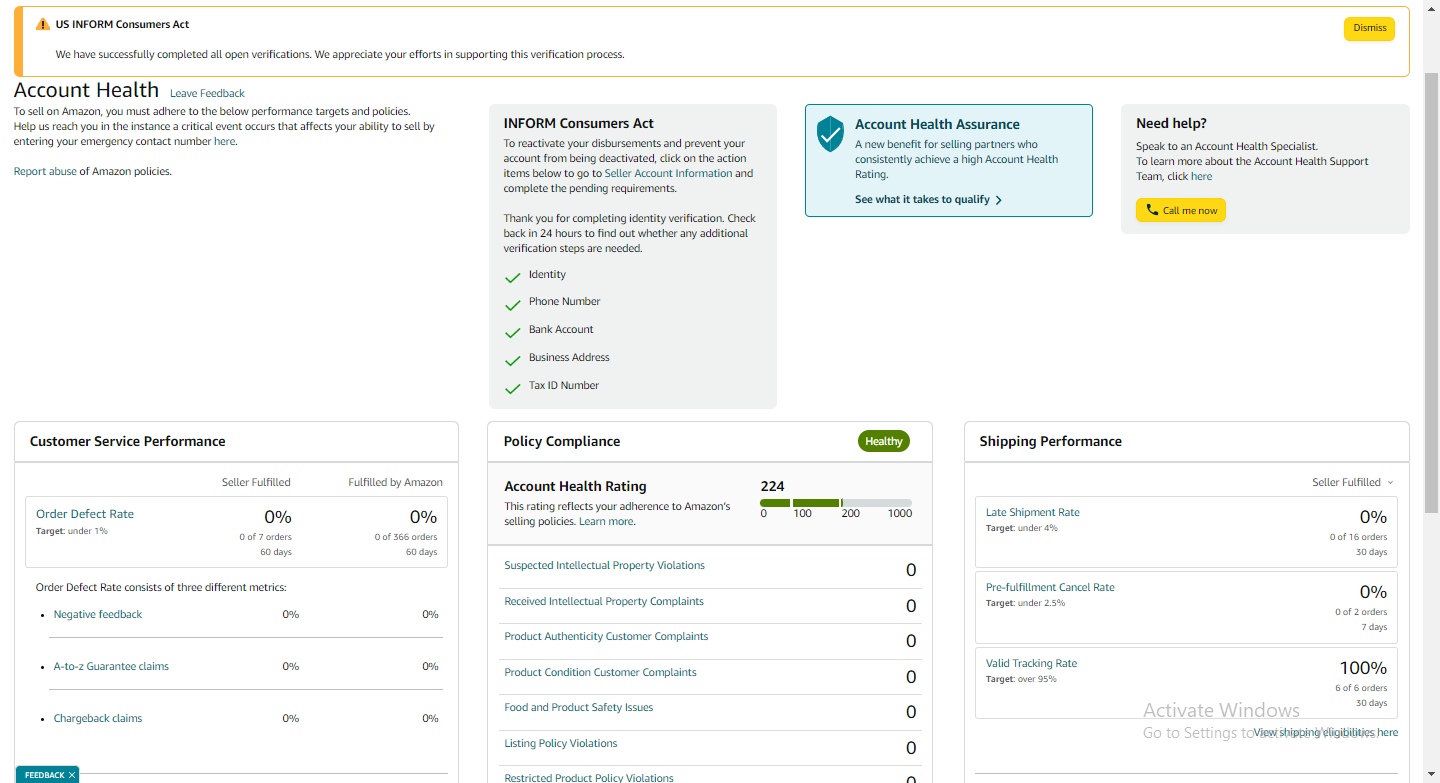Dismiss the US INFORM Consumers Act banner
This screenshot has width=1440, height=783.
point(1369,28)
